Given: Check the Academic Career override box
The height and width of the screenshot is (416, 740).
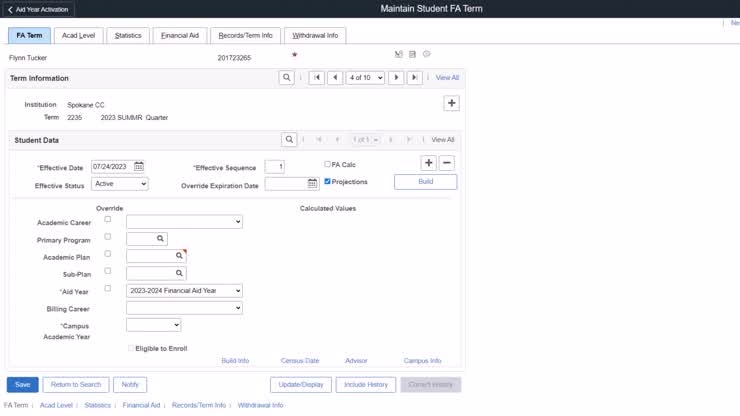Looking at the screenshot, I should click(108, 219).
